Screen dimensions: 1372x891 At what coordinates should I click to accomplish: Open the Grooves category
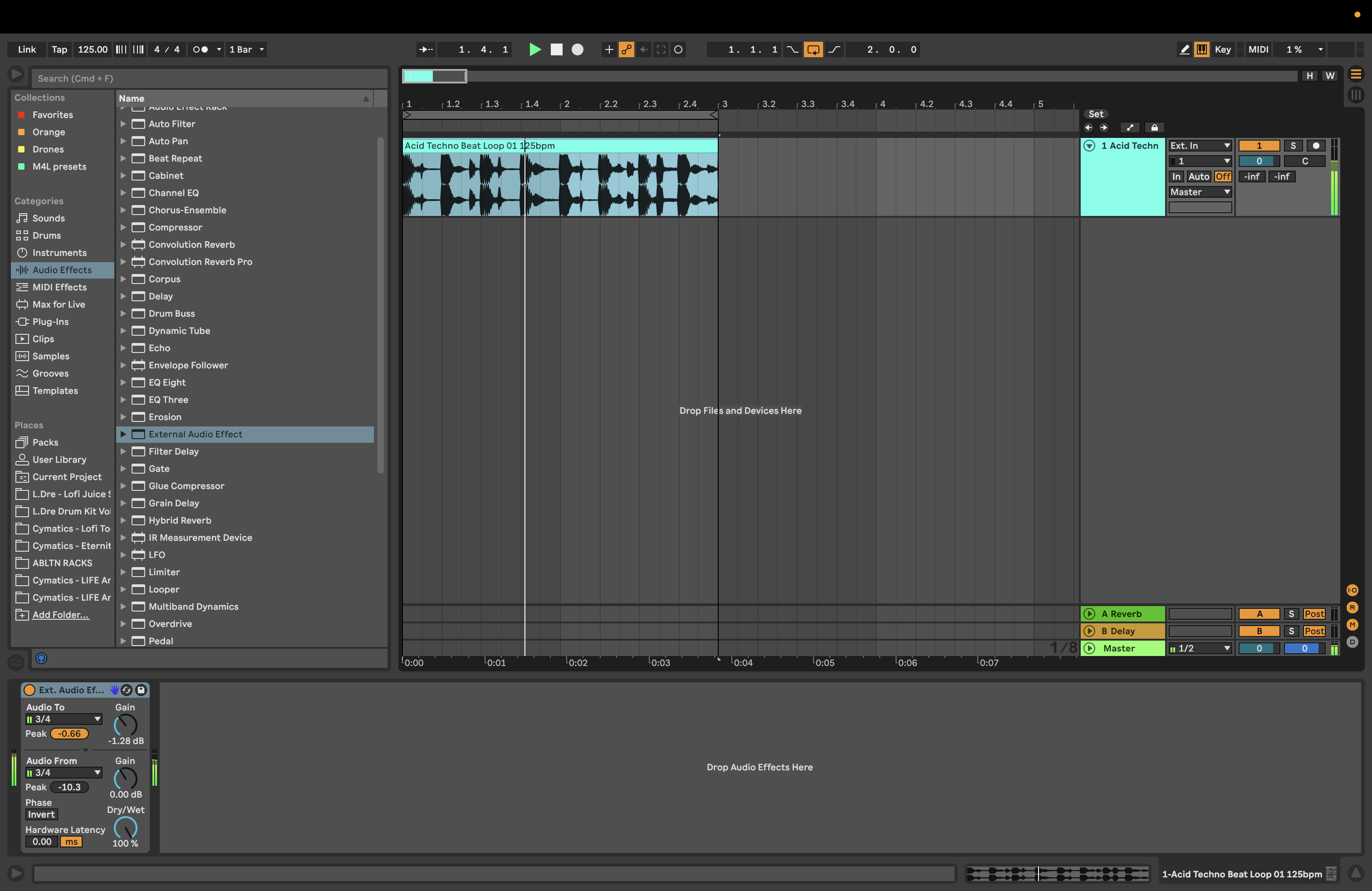50,374
